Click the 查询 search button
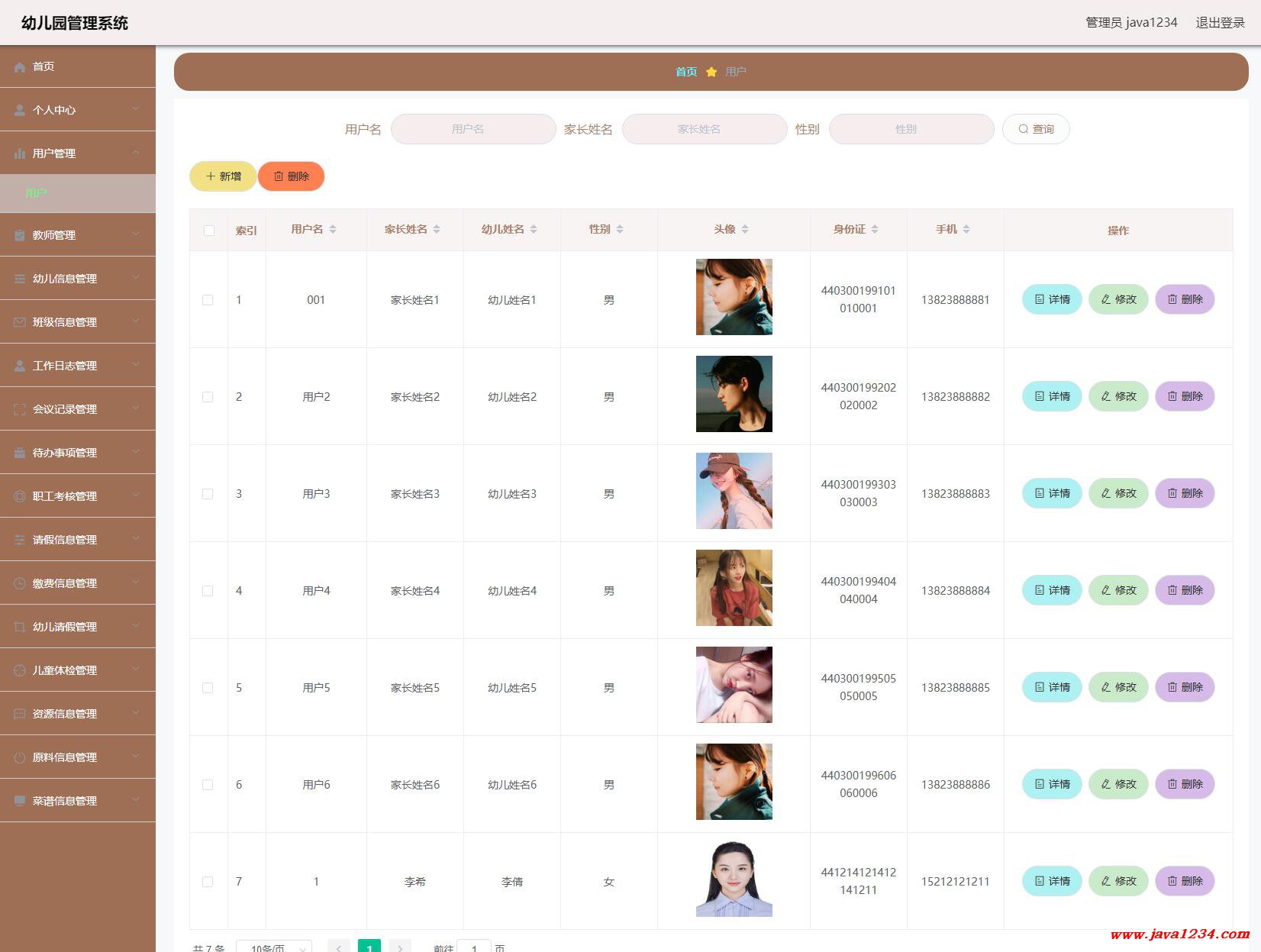The height and width of the screenshot is (952, 1261). pos(1036,129)
